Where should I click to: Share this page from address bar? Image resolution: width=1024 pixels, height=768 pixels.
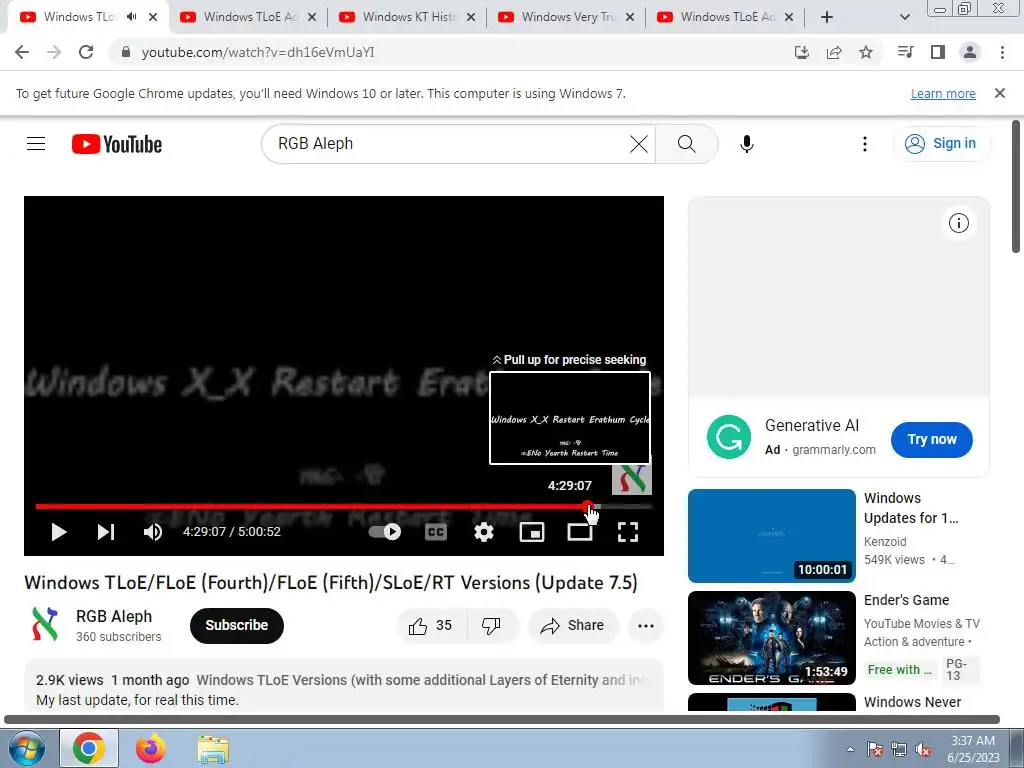coord(834,52)
